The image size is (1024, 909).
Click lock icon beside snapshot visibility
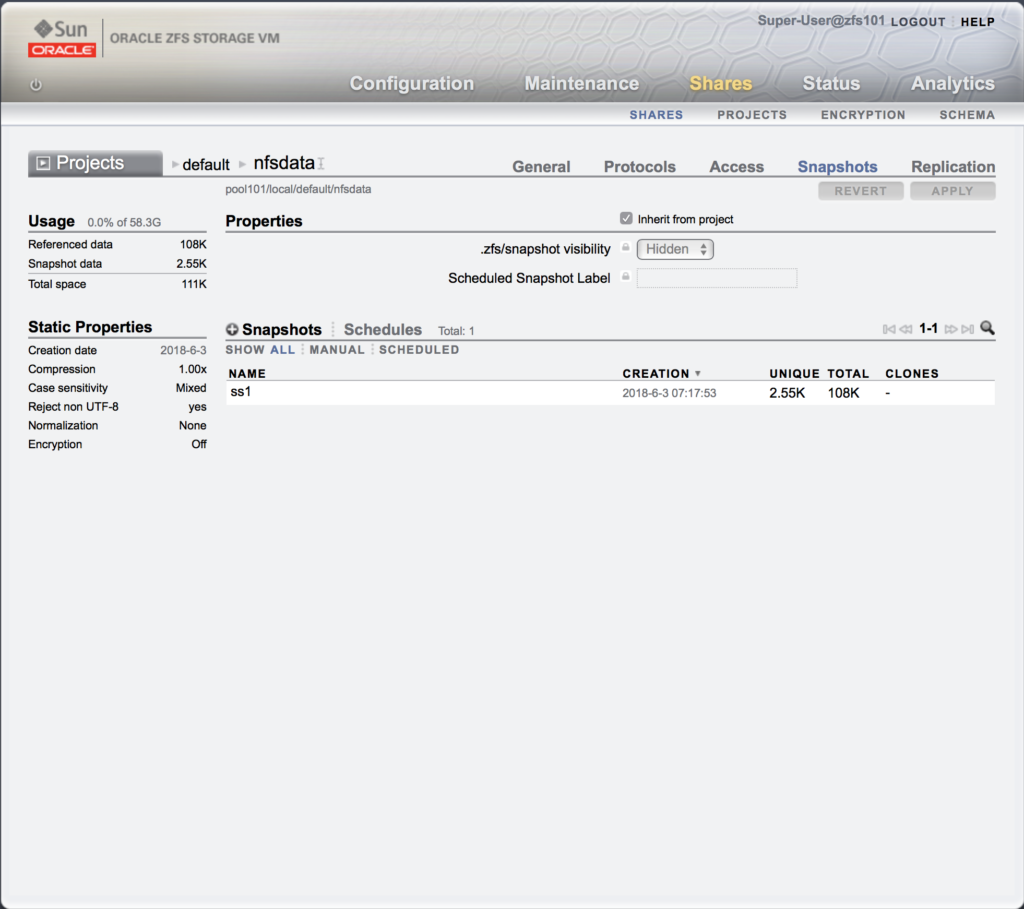point(625,247)
